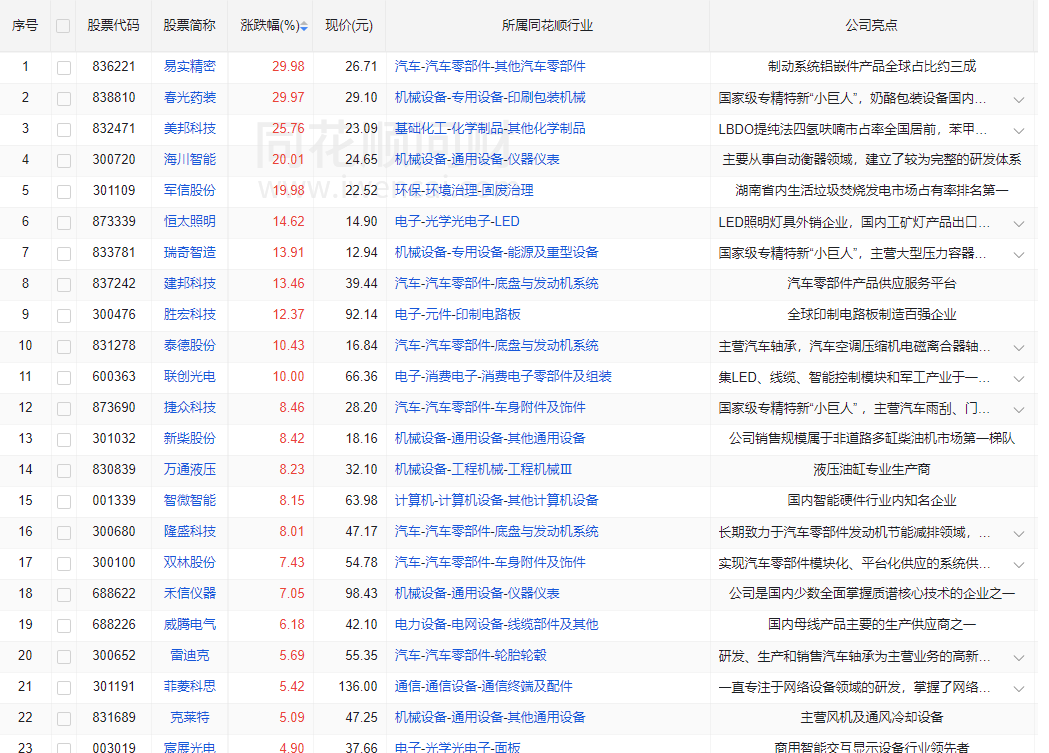Open industry link 电力设备-电网设备-线缆部件及其他
Screen dimensions: 1049x753
496,624
